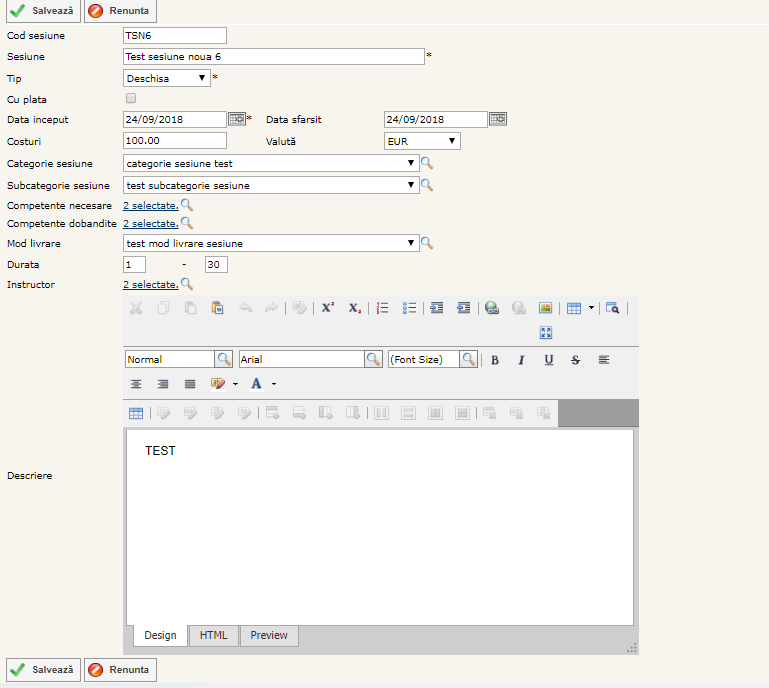Viewport: 769px width, 688px height.
Task: Switch to the Preview editor tab
Action: click(269, 636)
